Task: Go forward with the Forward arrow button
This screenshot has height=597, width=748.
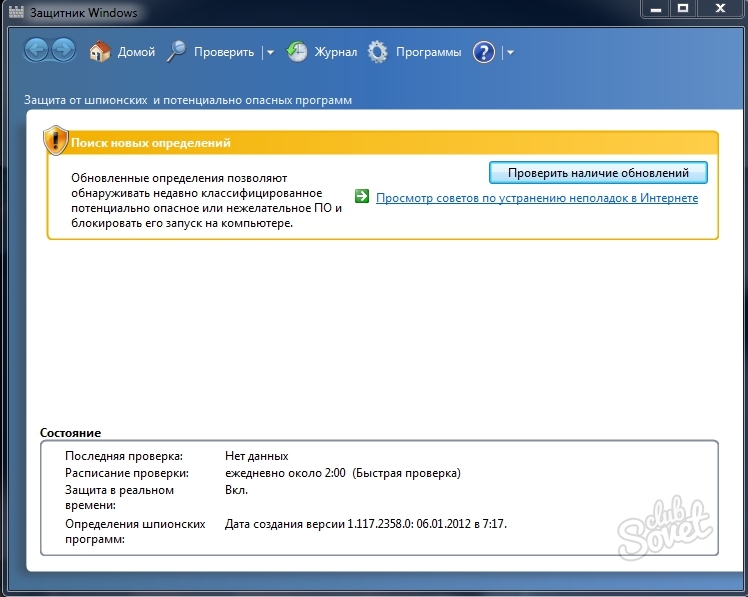Action: [x=63, y=50]
